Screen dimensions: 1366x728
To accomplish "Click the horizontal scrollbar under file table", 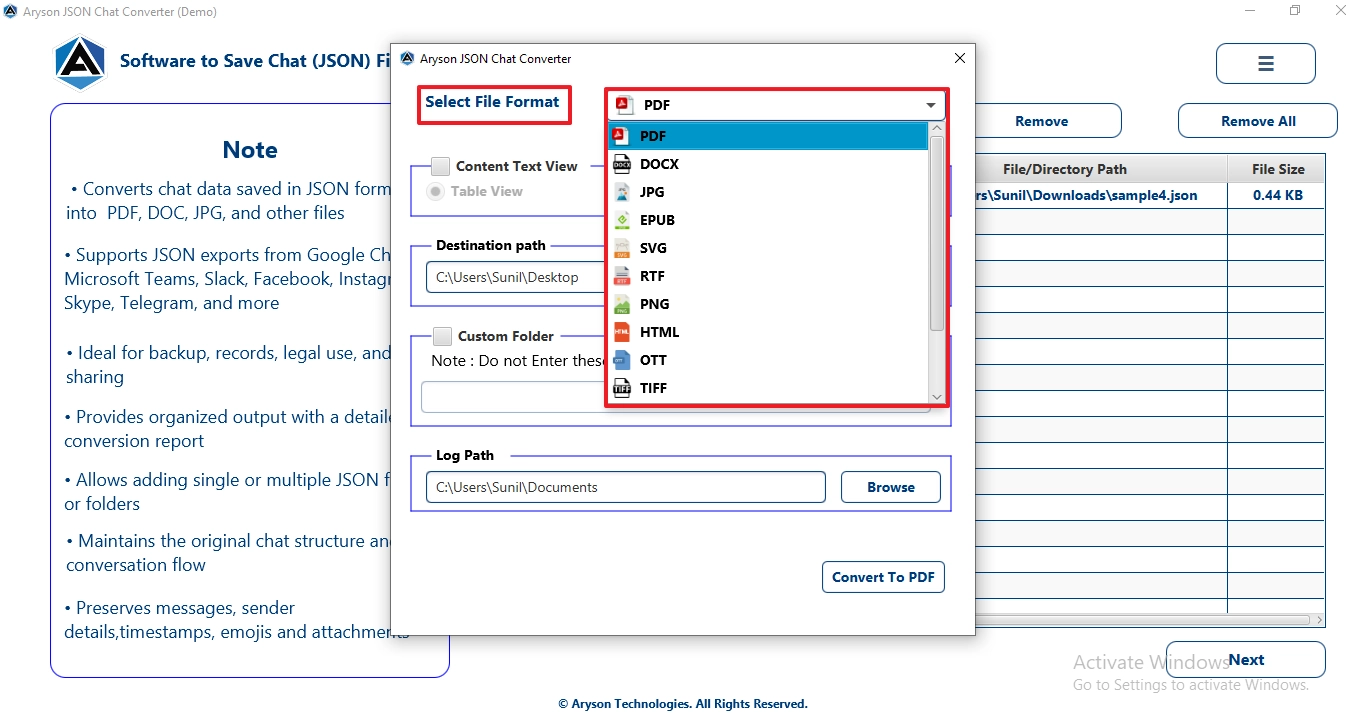I will (1143, 620).
